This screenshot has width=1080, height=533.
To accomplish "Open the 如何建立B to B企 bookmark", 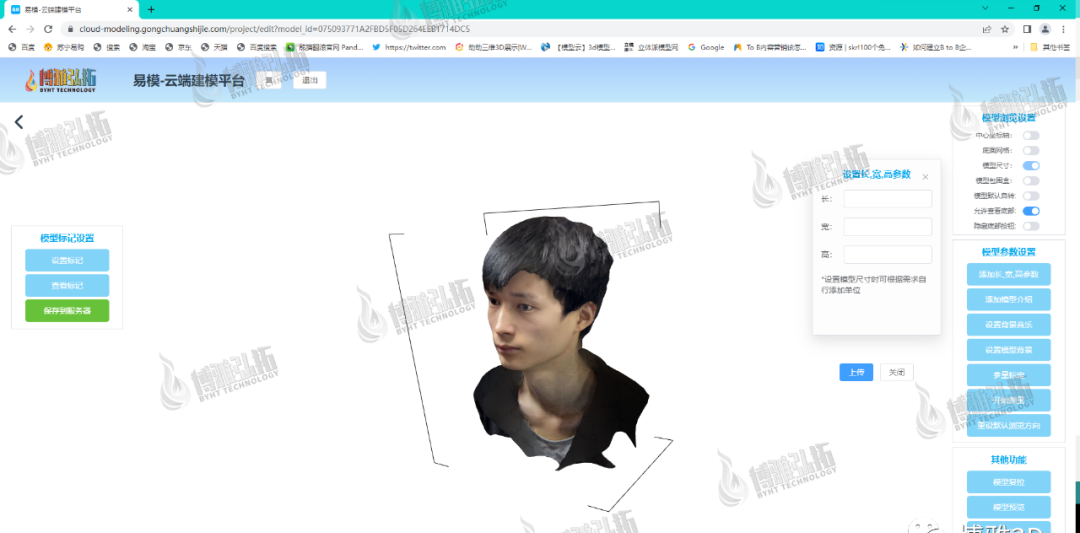I will [937, 48].
